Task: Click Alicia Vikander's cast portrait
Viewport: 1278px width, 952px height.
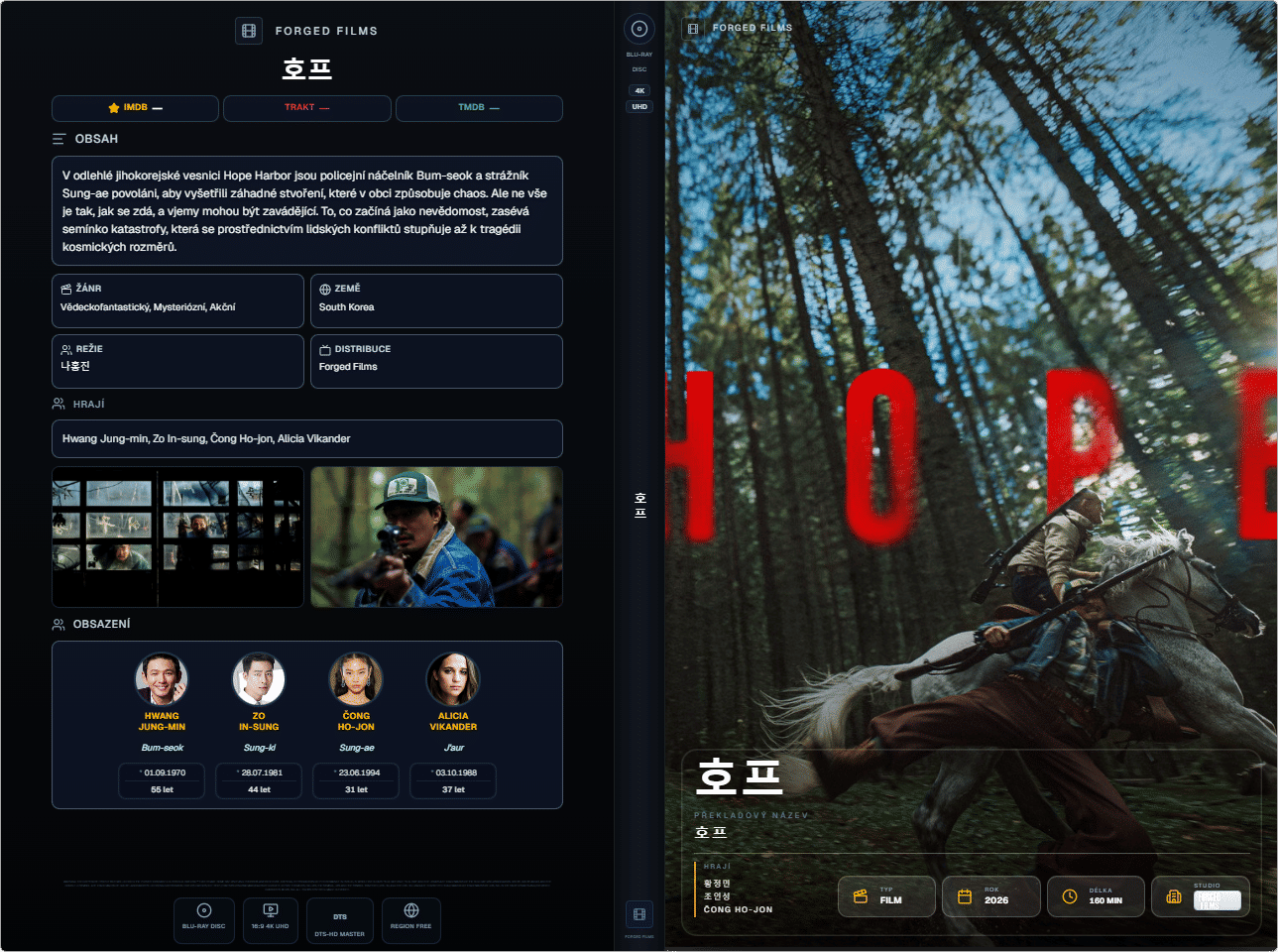Action: tap(453, 679)
